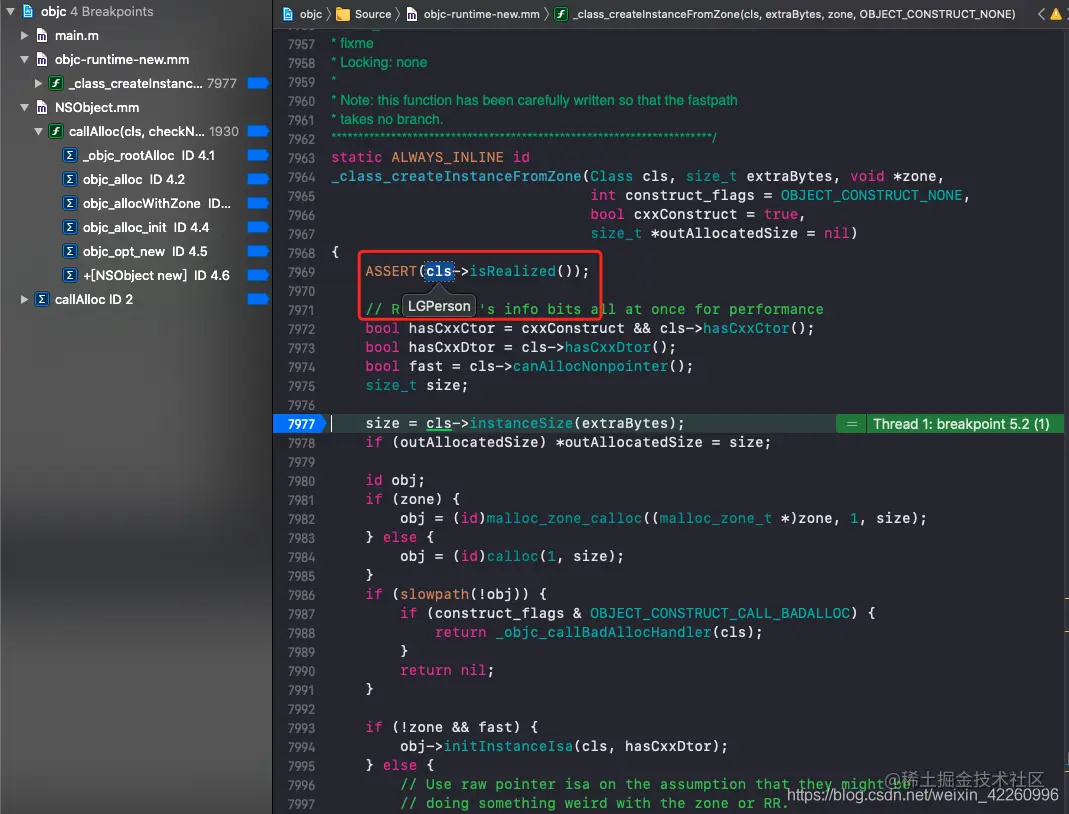Toggle the +[NSObject new] ID 4.6 breakpoint
1069x814 pixels.
(x=258, y=275)
